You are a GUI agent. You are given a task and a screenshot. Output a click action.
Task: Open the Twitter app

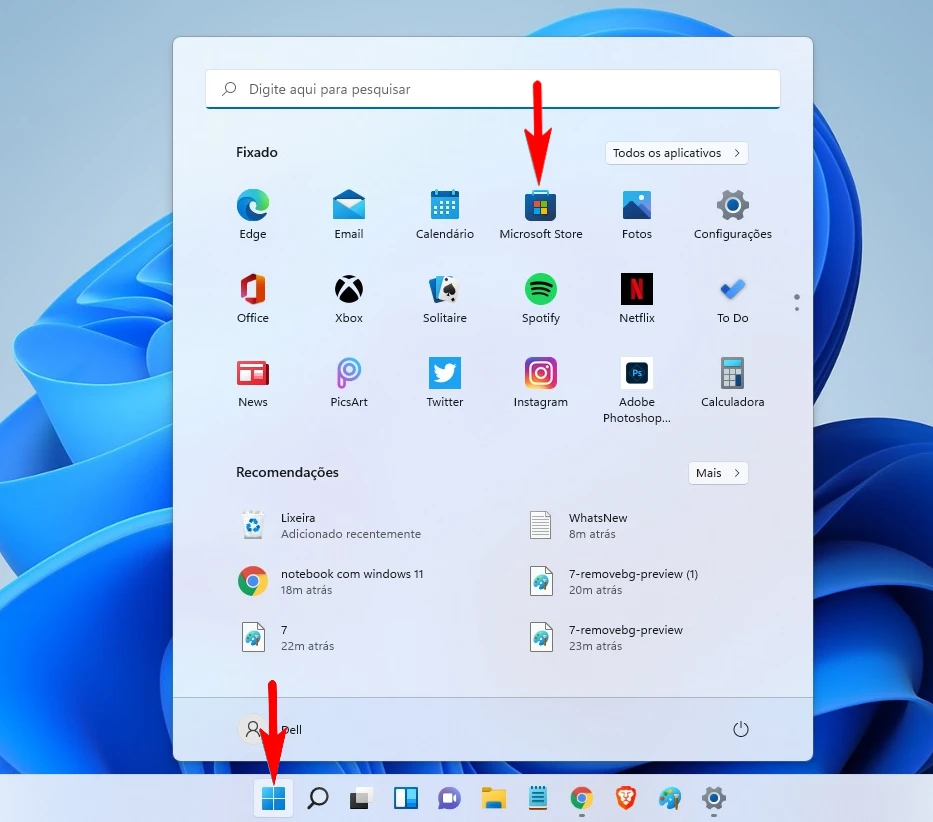coord(444,382)
